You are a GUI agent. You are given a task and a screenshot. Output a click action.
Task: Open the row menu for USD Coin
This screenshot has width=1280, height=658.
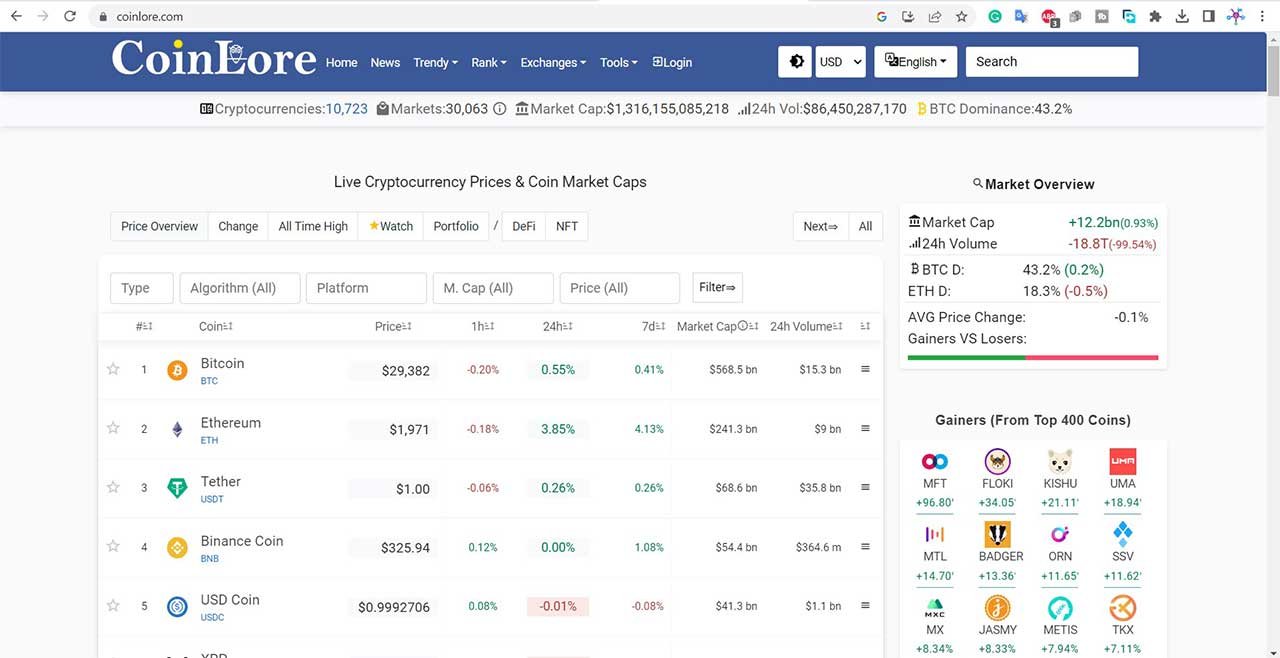point(865,605)
